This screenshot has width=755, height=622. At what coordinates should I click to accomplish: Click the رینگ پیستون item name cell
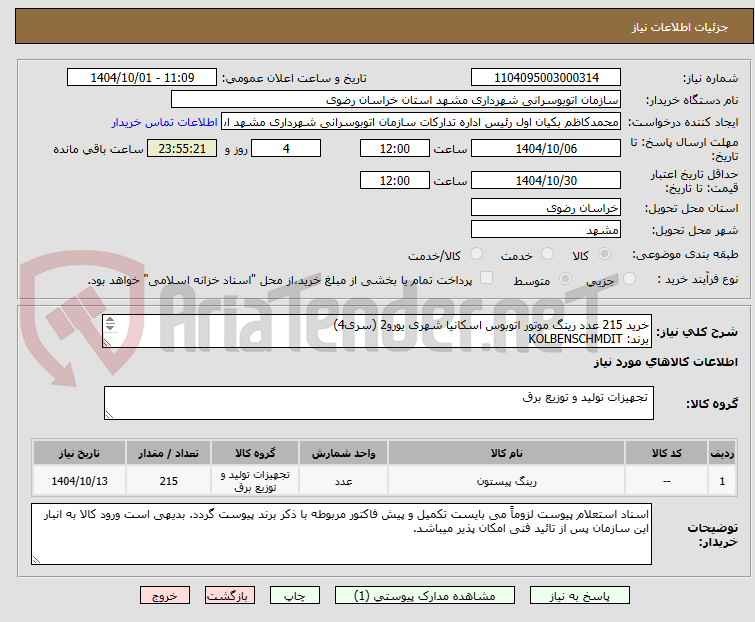(507, 480)
